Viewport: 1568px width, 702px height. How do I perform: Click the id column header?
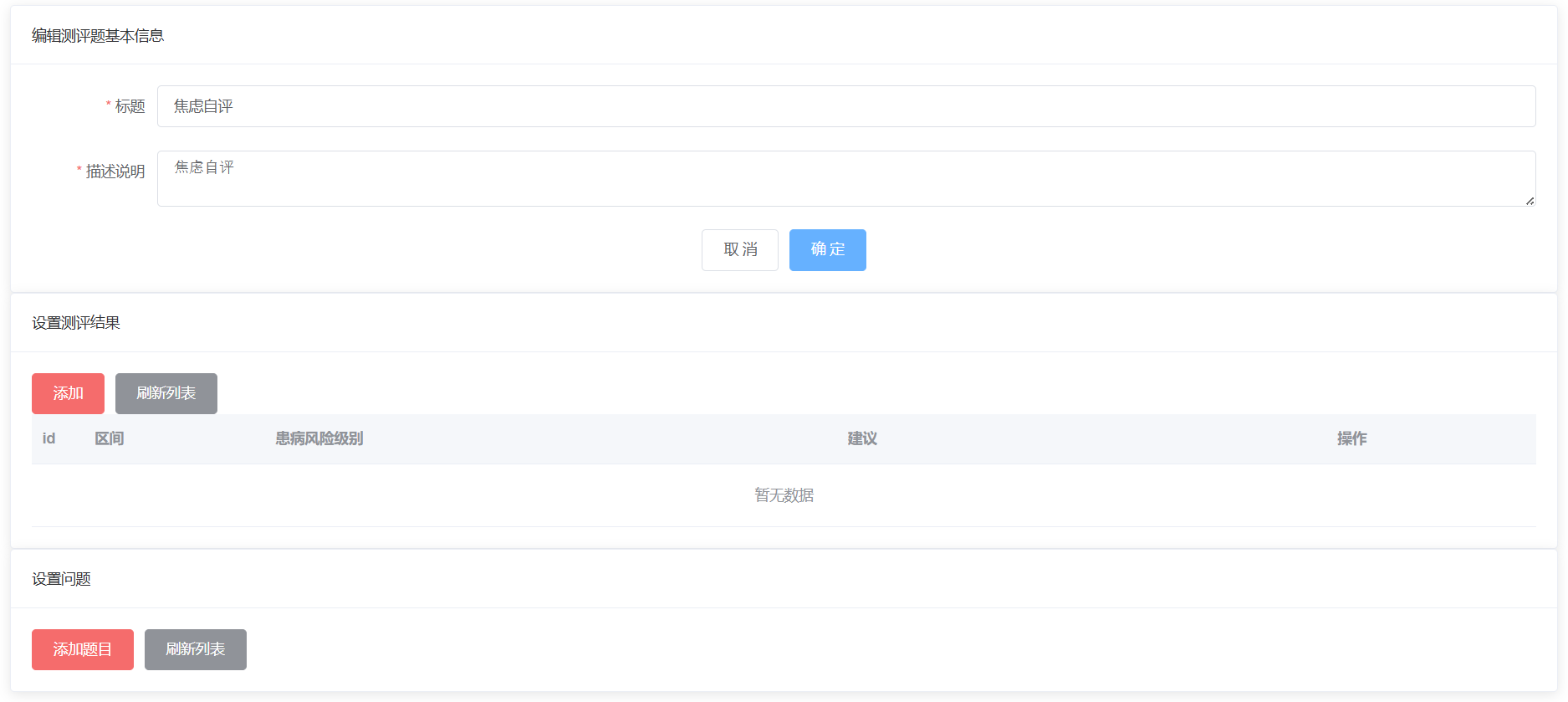click(49, 438)
